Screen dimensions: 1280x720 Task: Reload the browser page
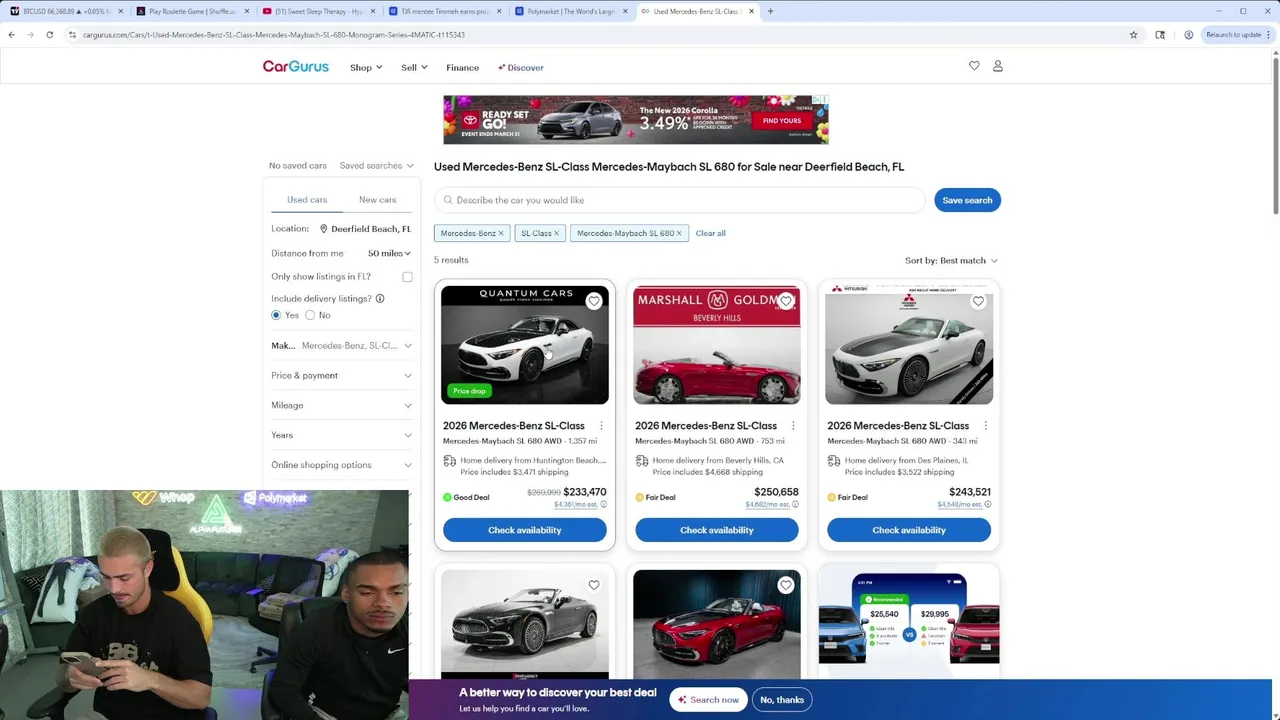click(x=49, y=34)
